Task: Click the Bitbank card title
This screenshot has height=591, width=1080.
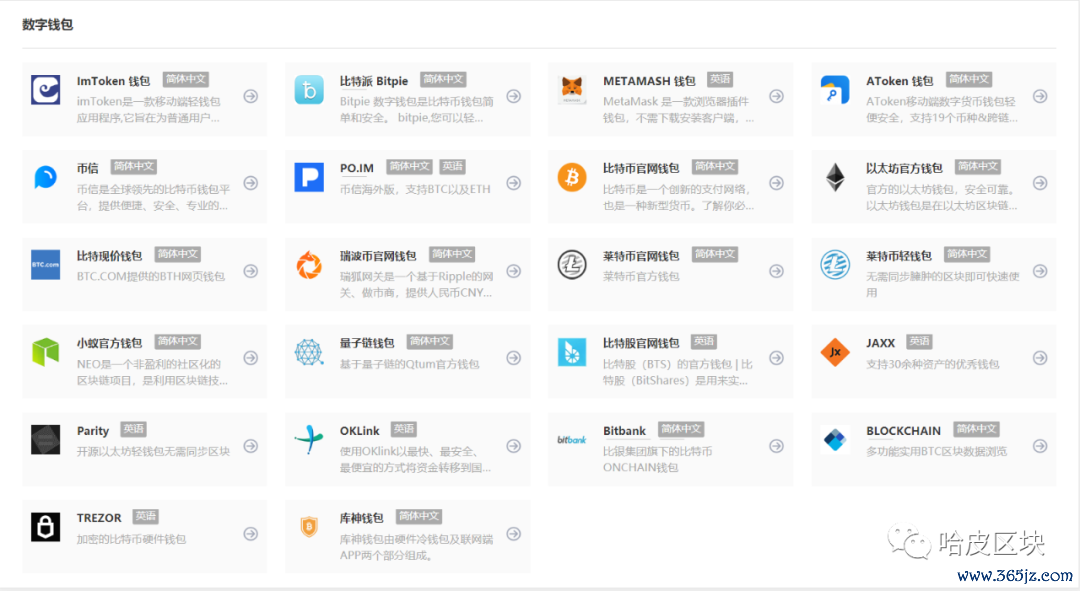Action: [625, 431]
